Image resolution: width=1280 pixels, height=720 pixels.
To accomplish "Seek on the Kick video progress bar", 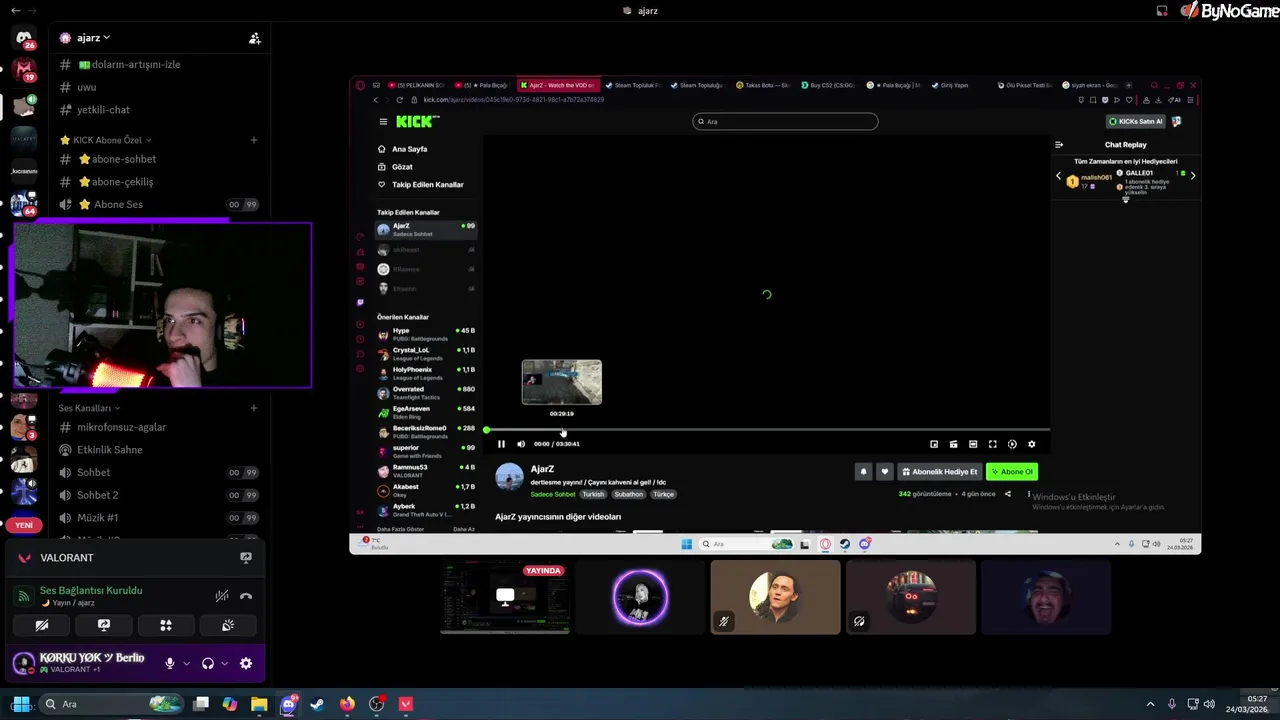I will [767, 430].
